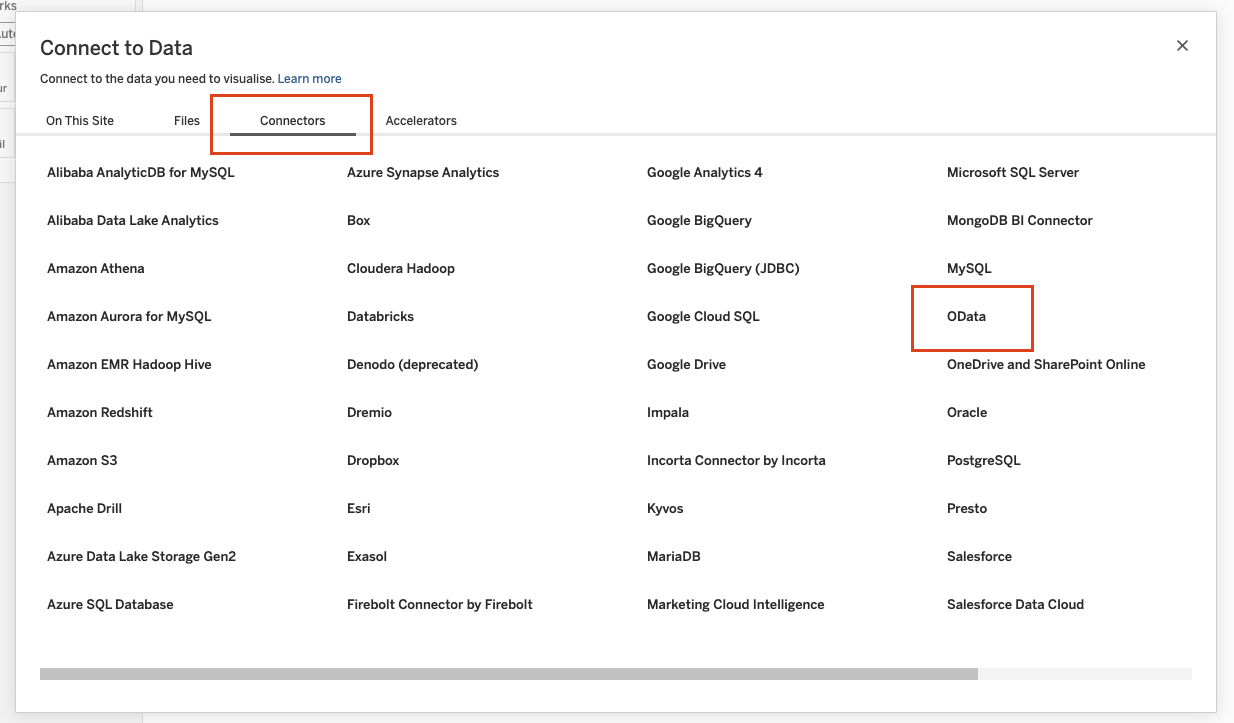Open the Learn more link
This screenshot has height=723, width=1234.
[309, 79]
